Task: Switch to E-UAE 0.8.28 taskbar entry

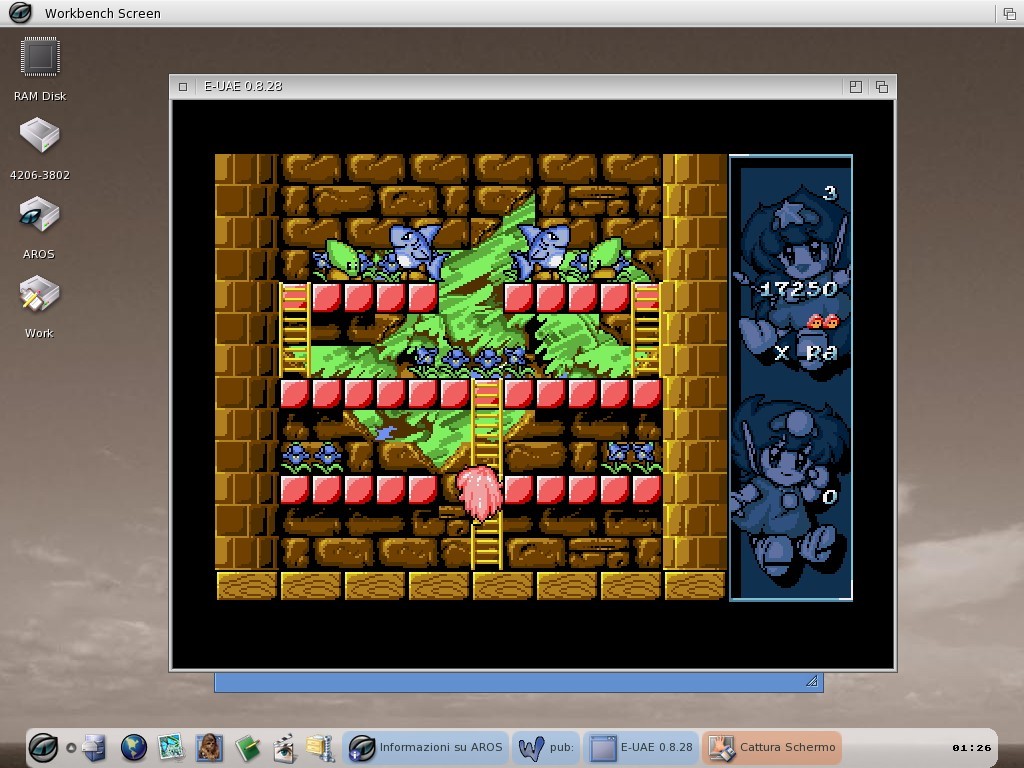Action: pyautogui.click(x=641, y=747)
